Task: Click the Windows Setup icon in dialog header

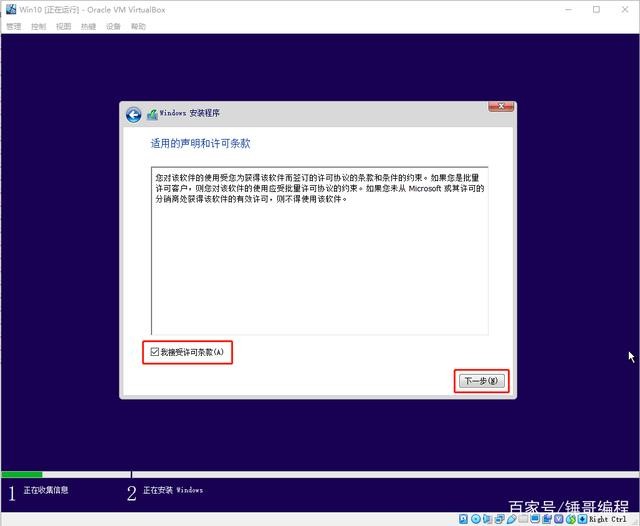Action: pos(152,115)
